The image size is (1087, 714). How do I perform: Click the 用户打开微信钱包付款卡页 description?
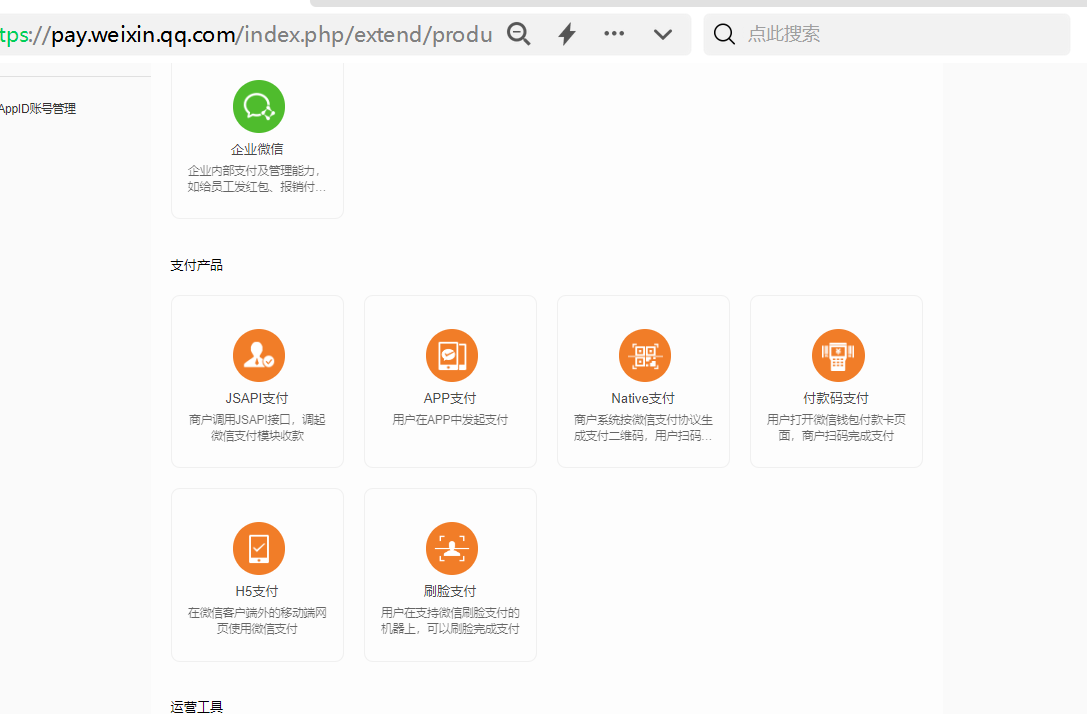836,427
